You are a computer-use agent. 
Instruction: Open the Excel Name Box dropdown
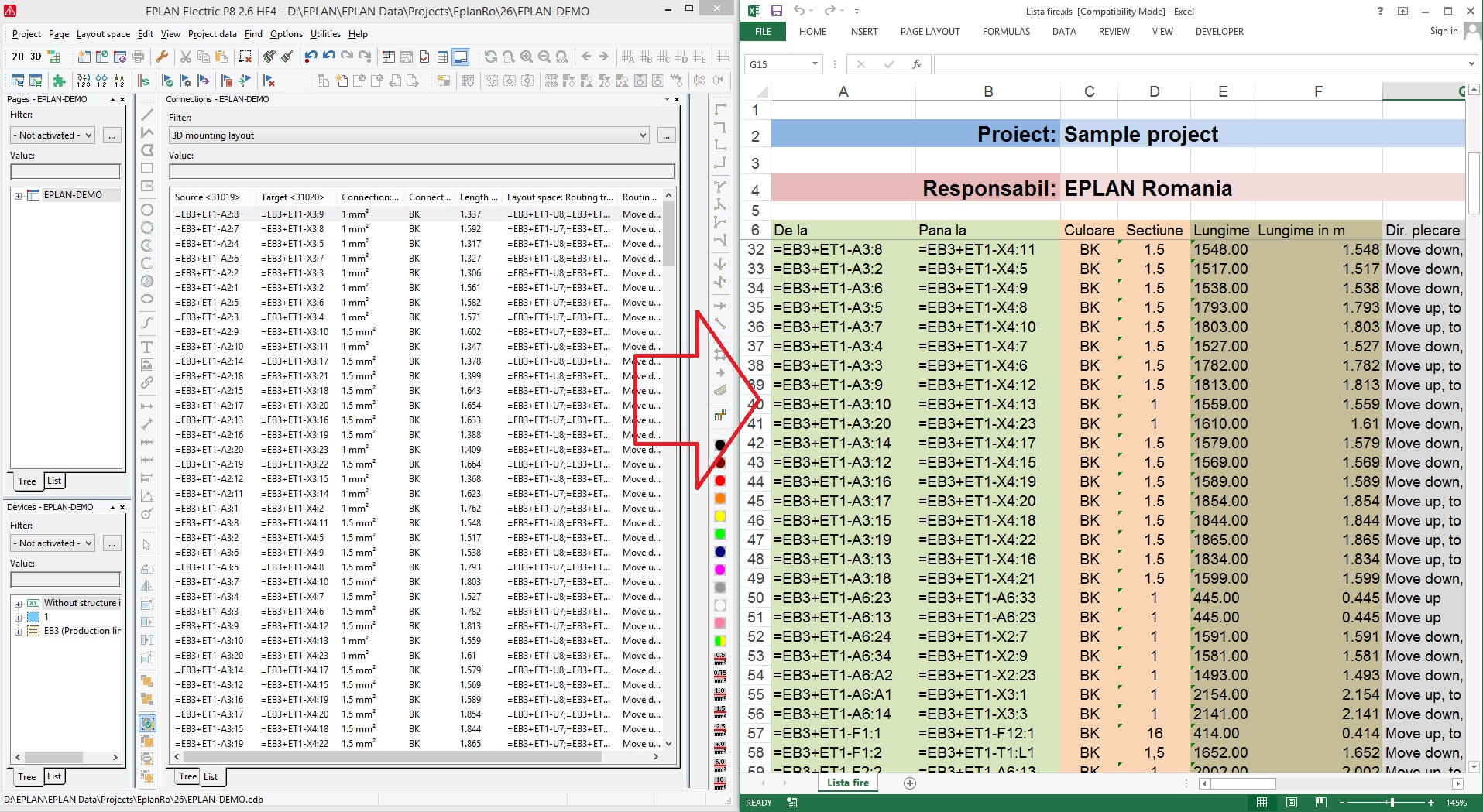815,64
